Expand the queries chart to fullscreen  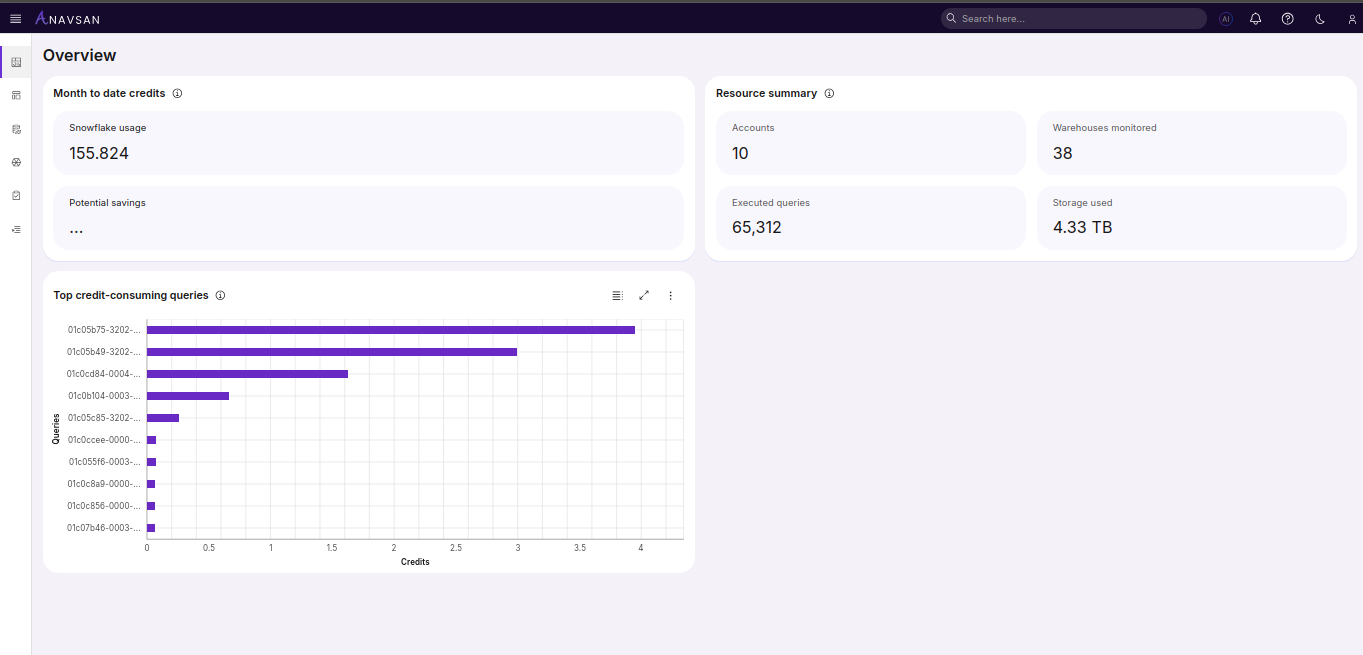tap(644, 295)
